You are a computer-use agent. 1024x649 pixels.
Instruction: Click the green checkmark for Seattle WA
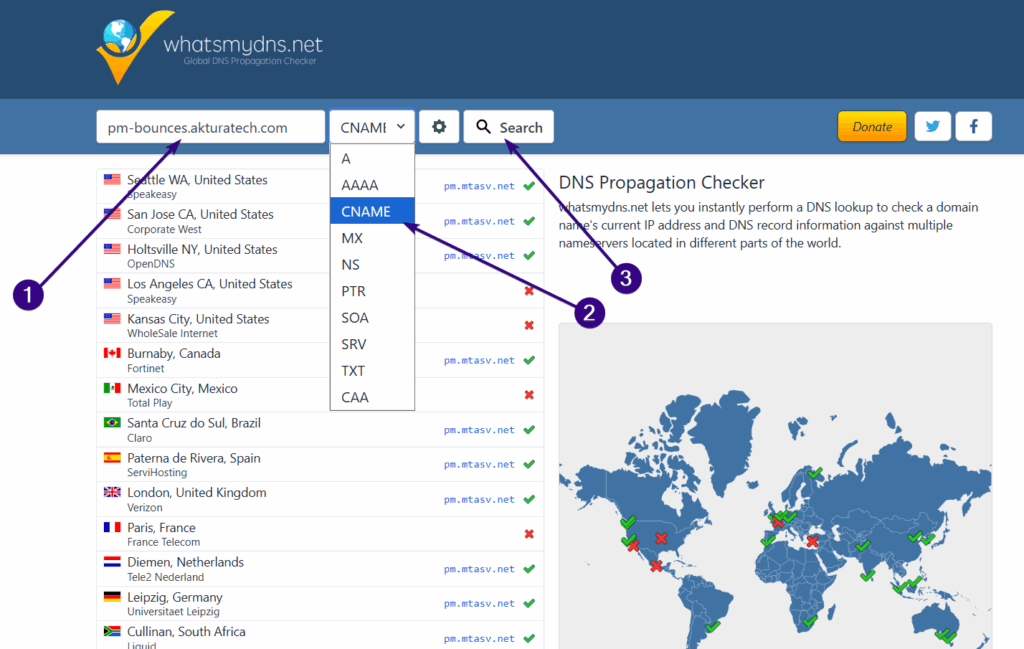click(x=529, y=186)
